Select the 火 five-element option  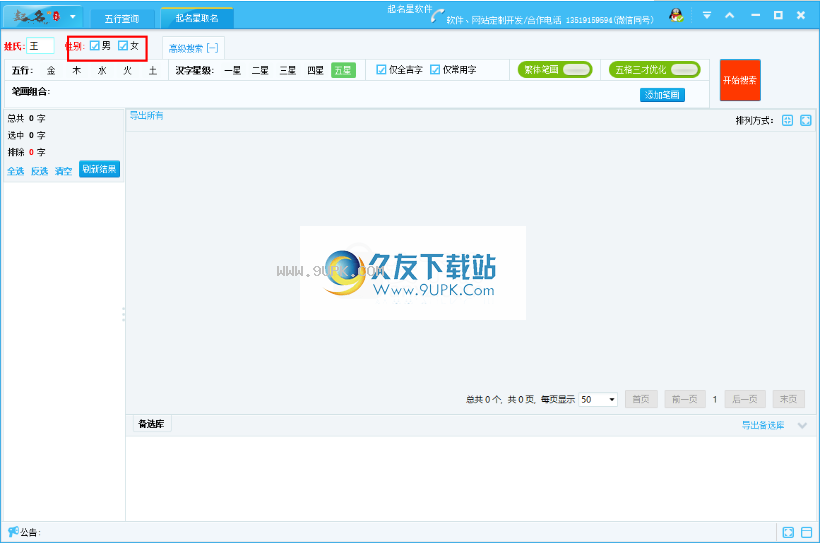[127, 70]
